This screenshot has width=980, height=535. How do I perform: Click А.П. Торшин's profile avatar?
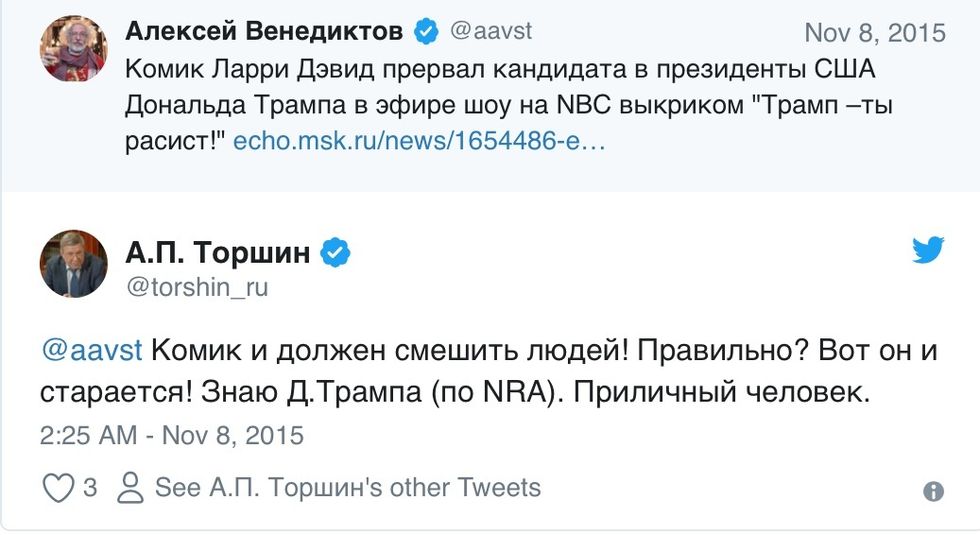pos(73,264)
